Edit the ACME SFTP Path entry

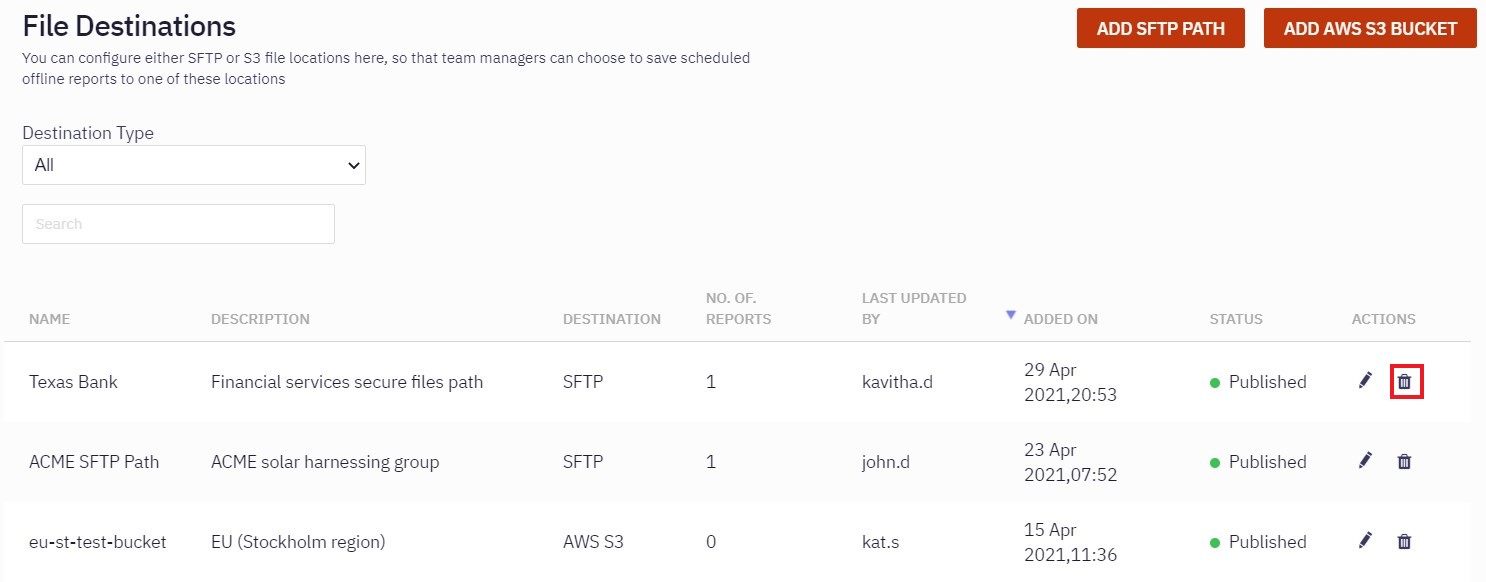[x=1365, y=461]
